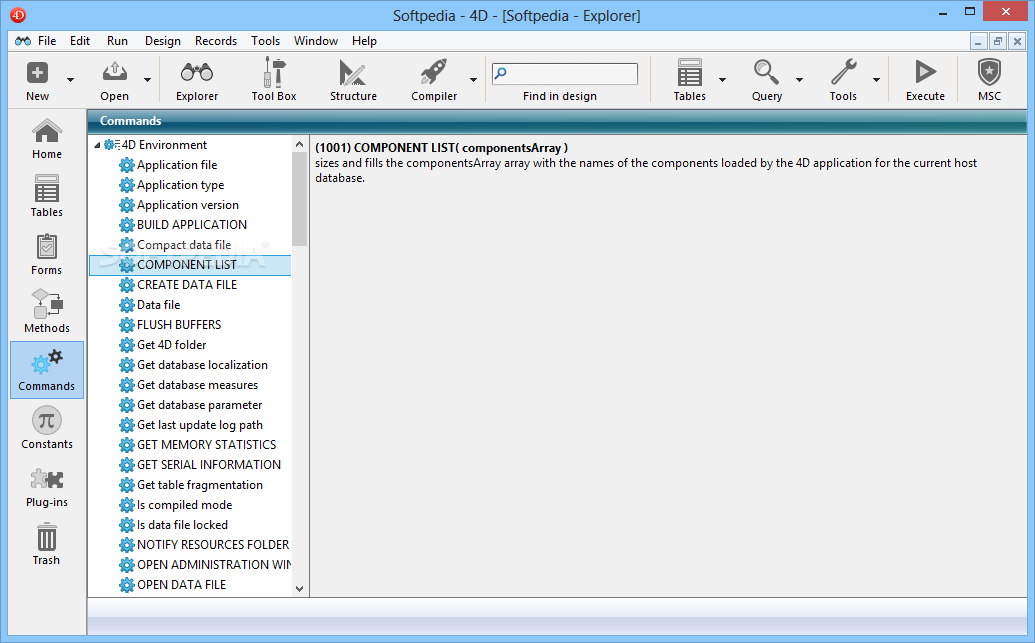The height and width of the screenshot is (643, 1035).
Task: Select the Tables page in sidebar
Action: pyautogui.click(x=47, y=196)
